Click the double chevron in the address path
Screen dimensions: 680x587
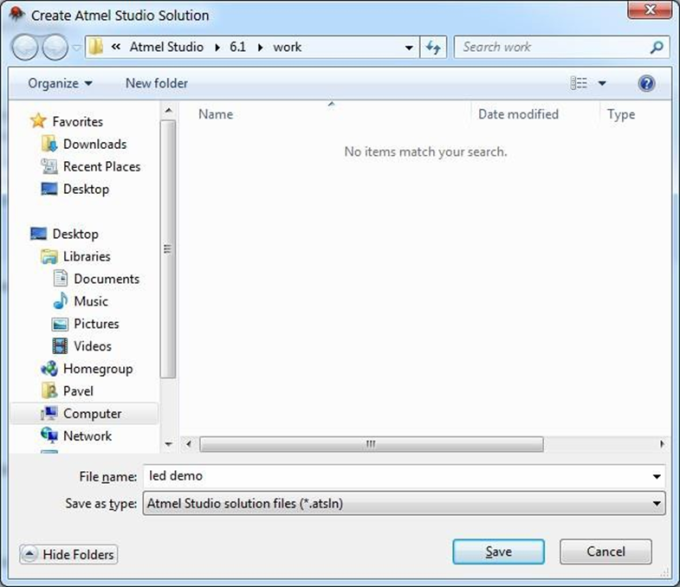click(x=115, y=47)
